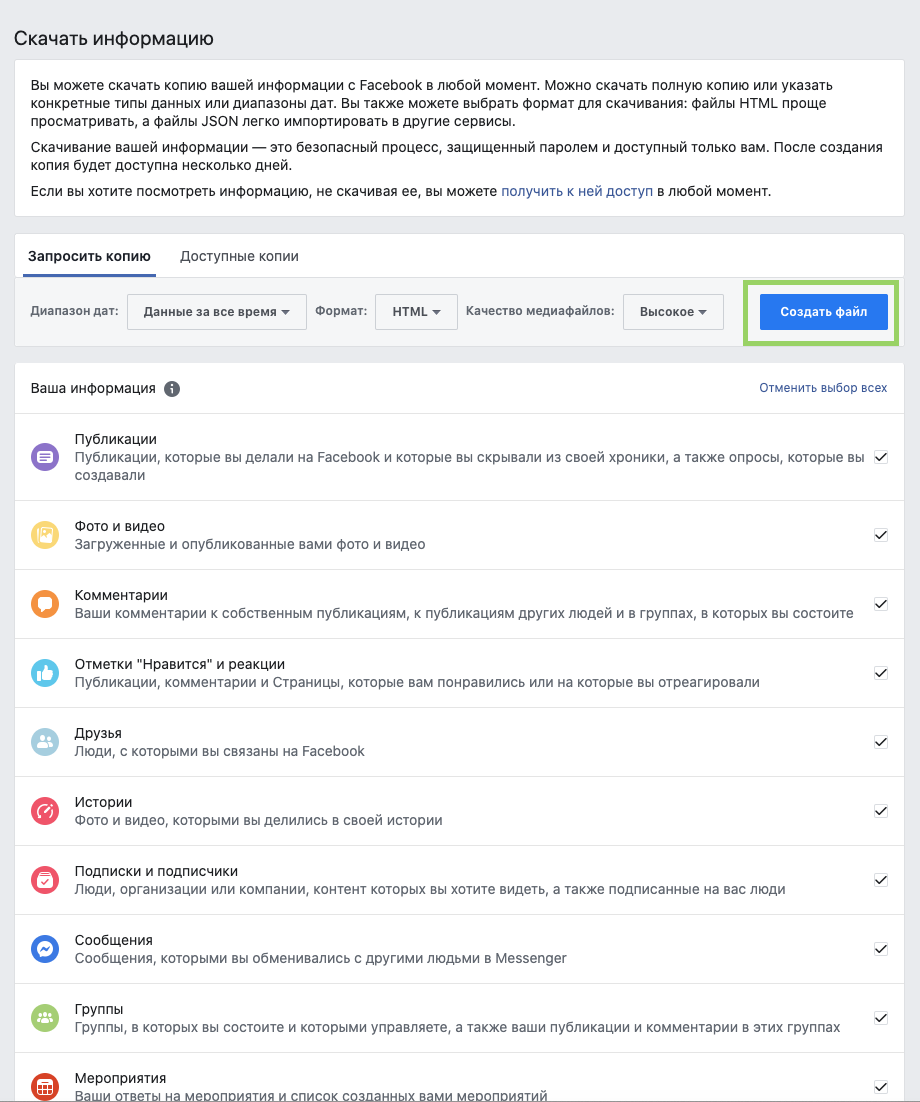Click the orange Комментарии speech bubble icon
The height and width of the screenshot is (1102, 920).
point(45,604)
